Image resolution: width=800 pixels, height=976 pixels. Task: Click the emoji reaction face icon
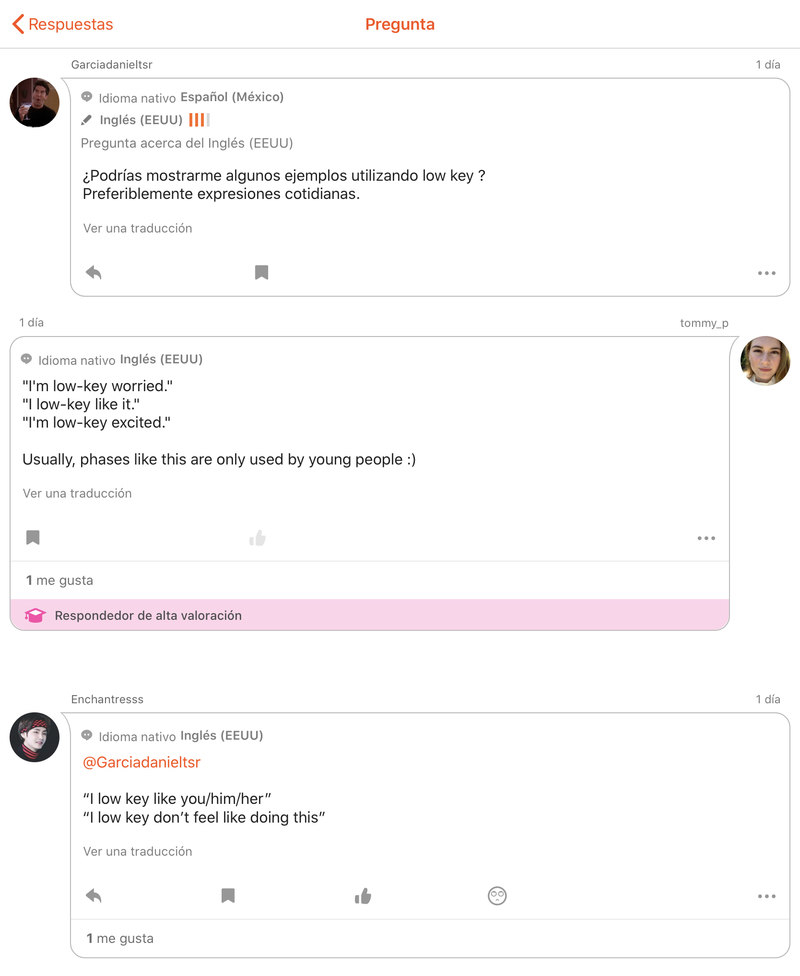497,896
